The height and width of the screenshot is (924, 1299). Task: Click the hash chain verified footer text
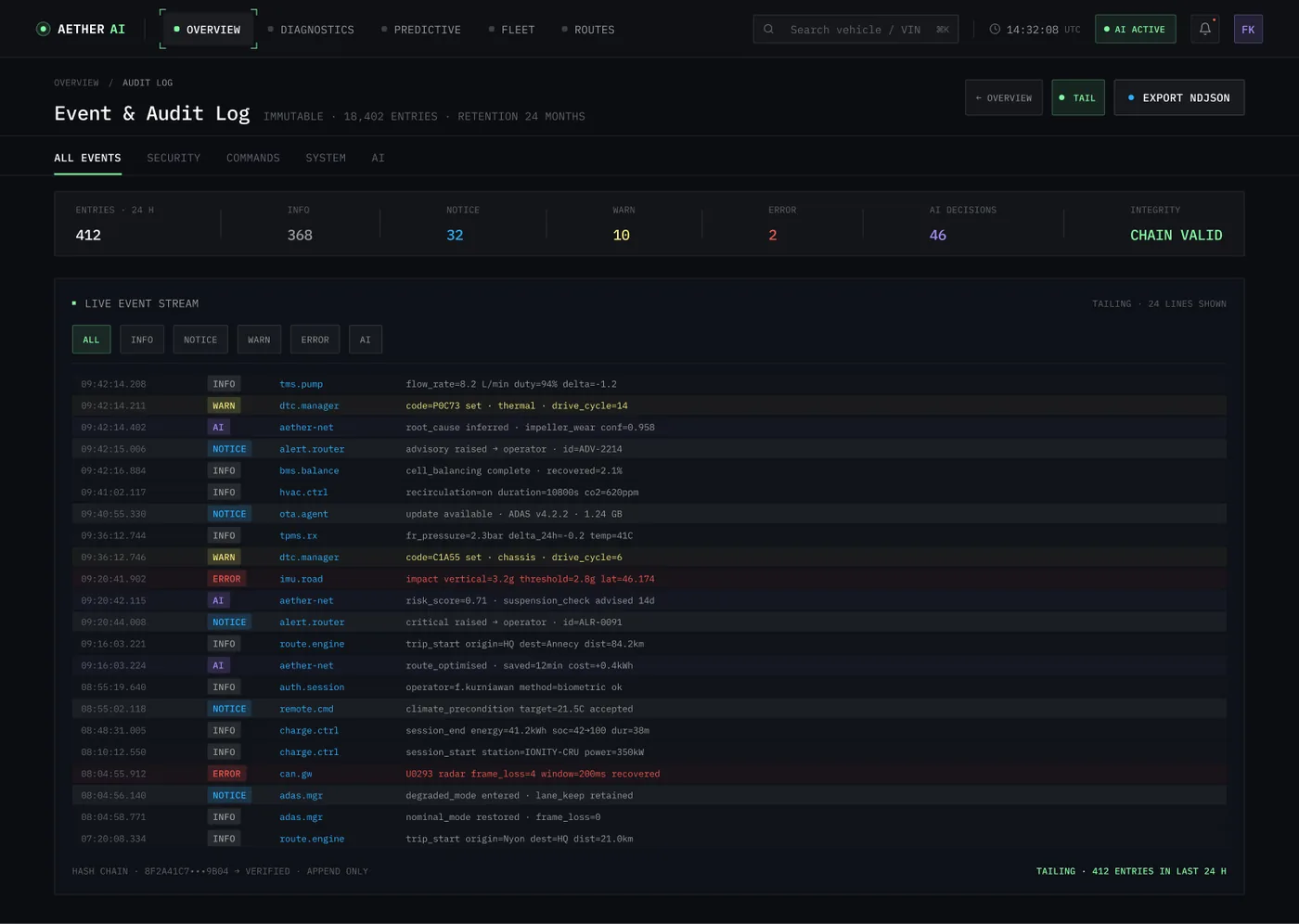pyautogui.click(x=220, y=871)
